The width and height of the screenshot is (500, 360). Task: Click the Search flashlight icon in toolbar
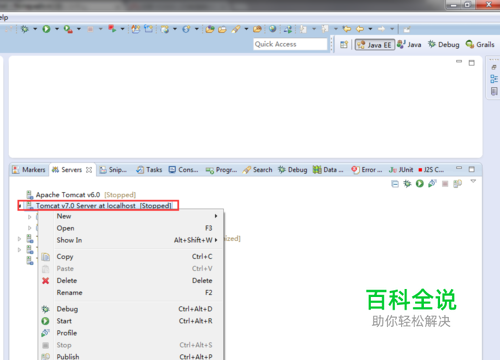coord(235,29)
